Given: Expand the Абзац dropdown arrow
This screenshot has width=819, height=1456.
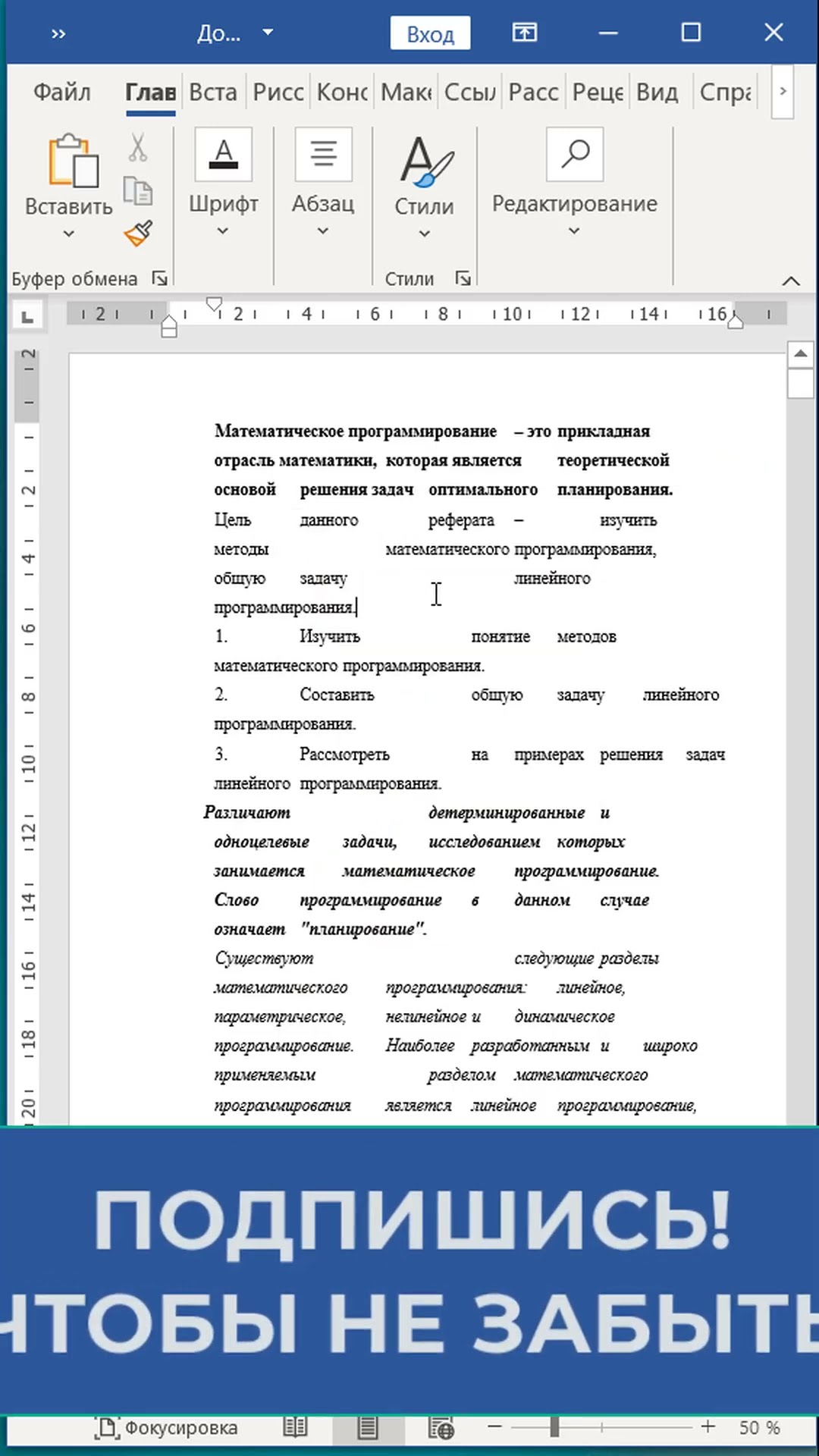Looking at the screenshot, I should coord(323,231).
